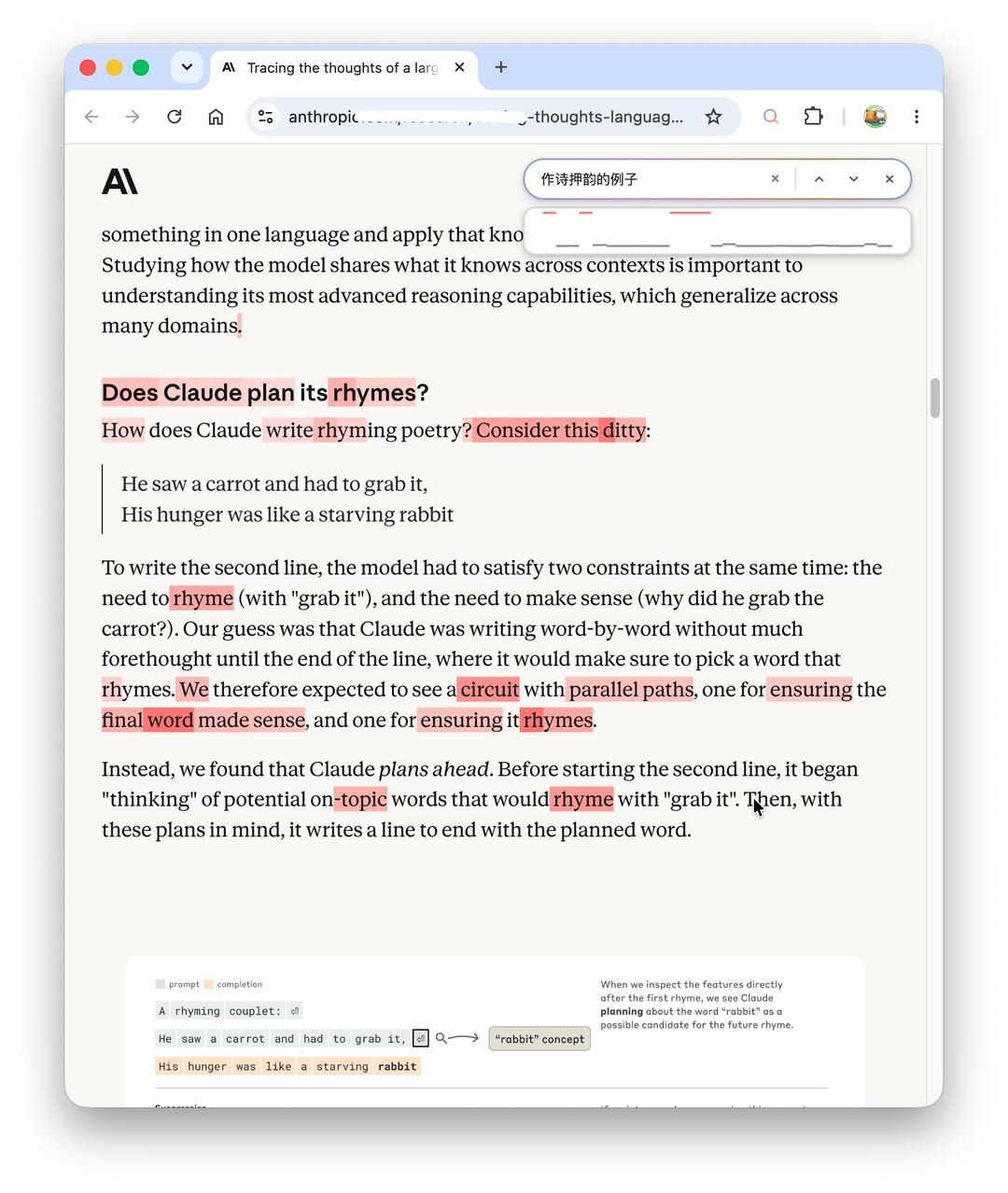Close the find bar
The height and width of the screenshot is (1193, 1008).
(889, 179)
